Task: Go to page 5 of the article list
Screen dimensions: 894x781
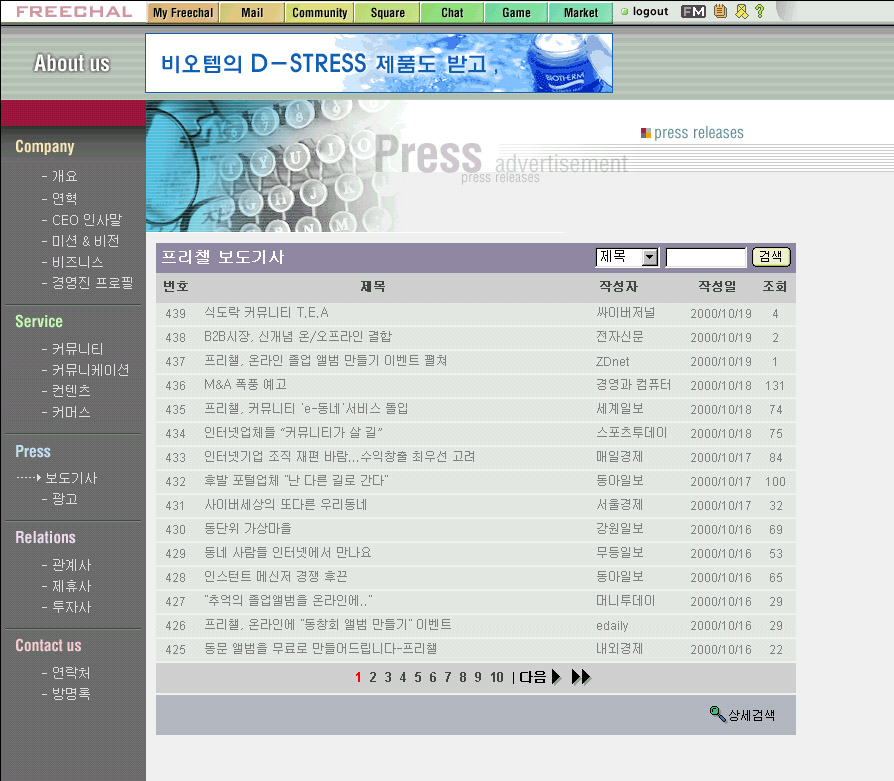Action: [x=418, y=677]
